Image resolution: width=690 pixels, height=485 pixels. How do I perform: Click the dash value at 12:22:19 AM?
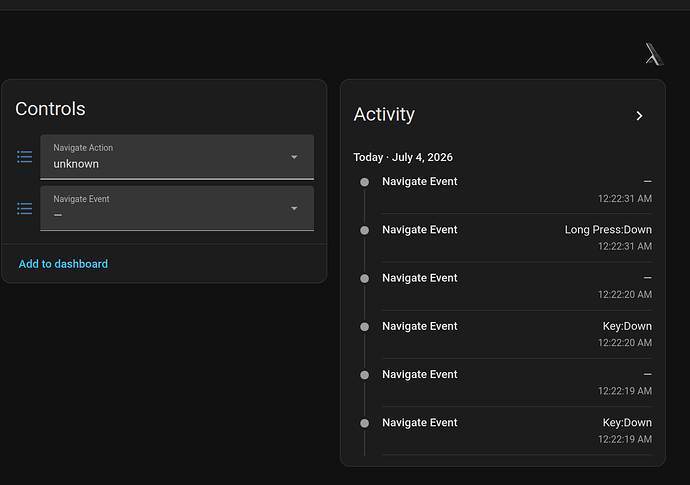(647, 374)
